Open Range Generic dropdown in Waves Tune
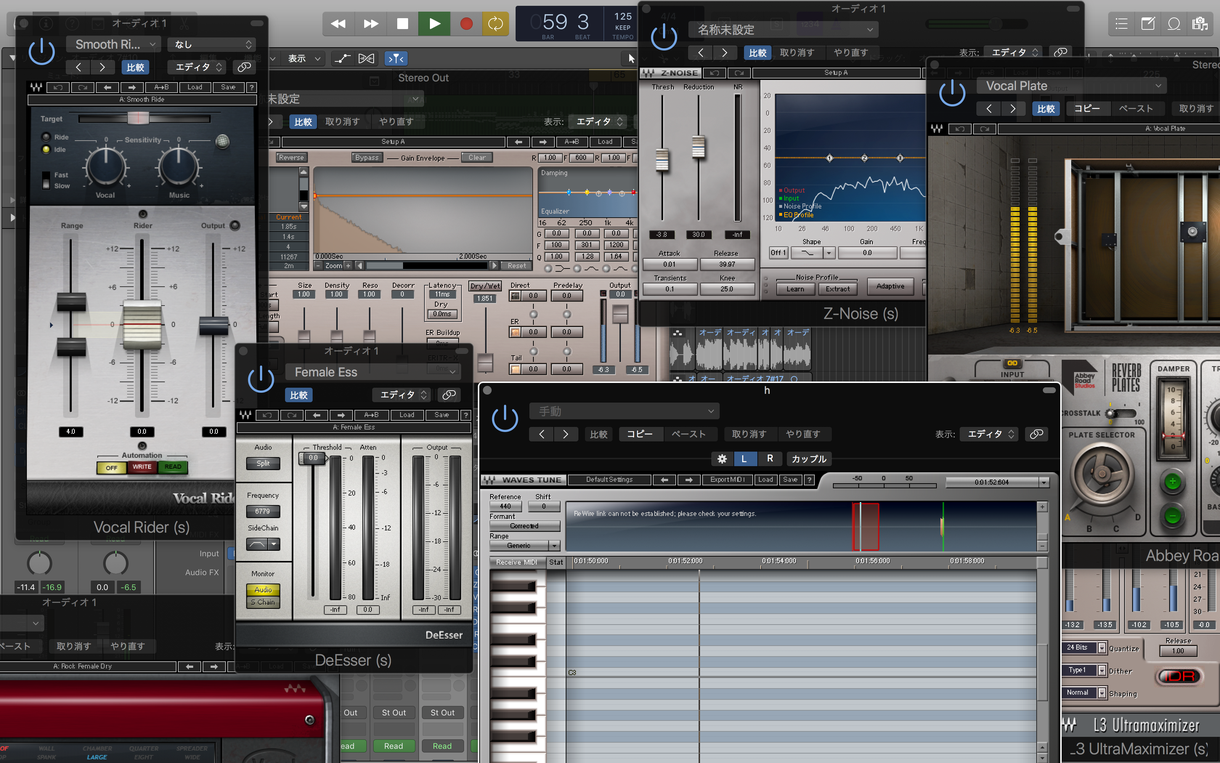This screenshot has height=763, width=1220. pyautogui.click(x=525, y=545)
